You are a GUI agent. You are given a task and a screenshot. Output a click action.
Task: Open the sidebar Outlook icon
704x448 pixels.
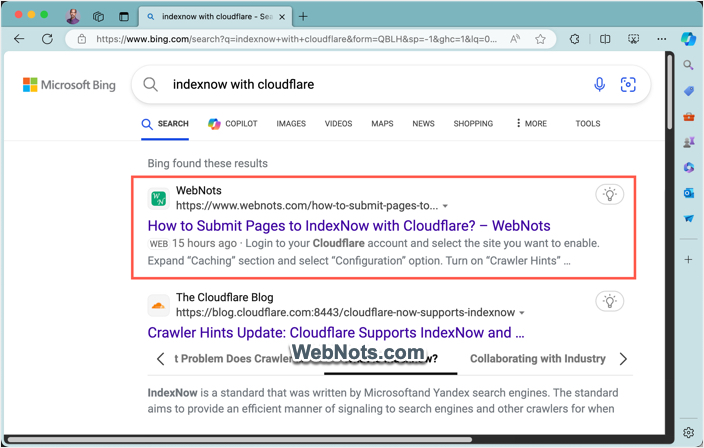[x=689, y=193]
